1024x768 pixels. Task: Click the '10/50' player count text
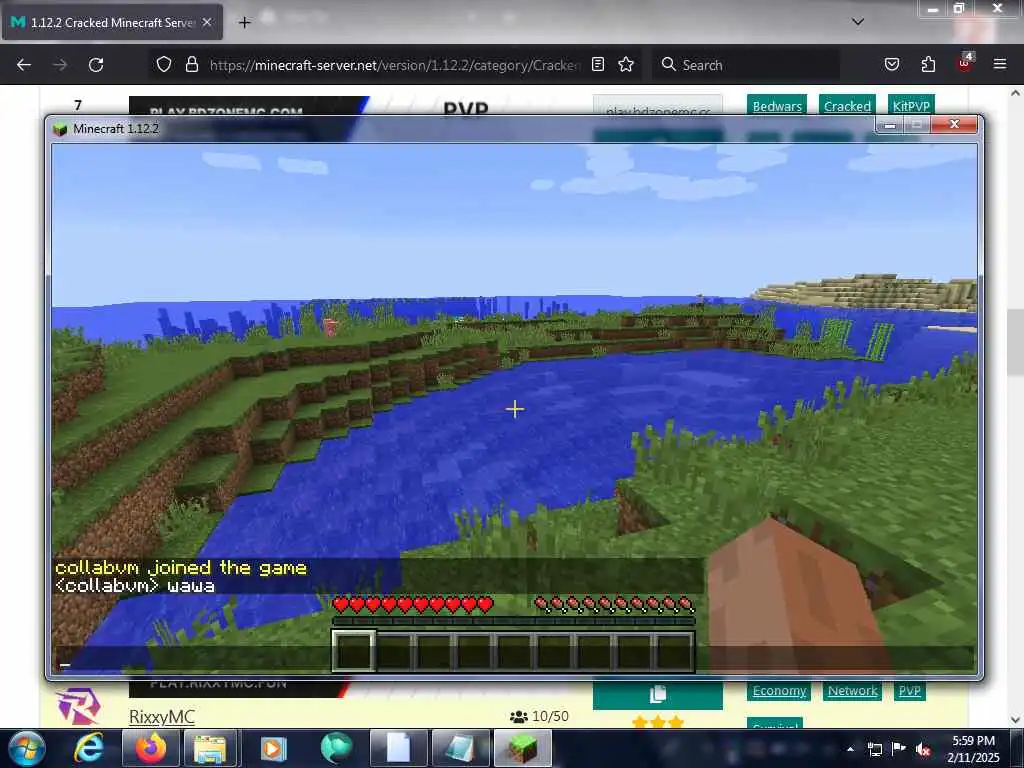click(x=550, y=716)
